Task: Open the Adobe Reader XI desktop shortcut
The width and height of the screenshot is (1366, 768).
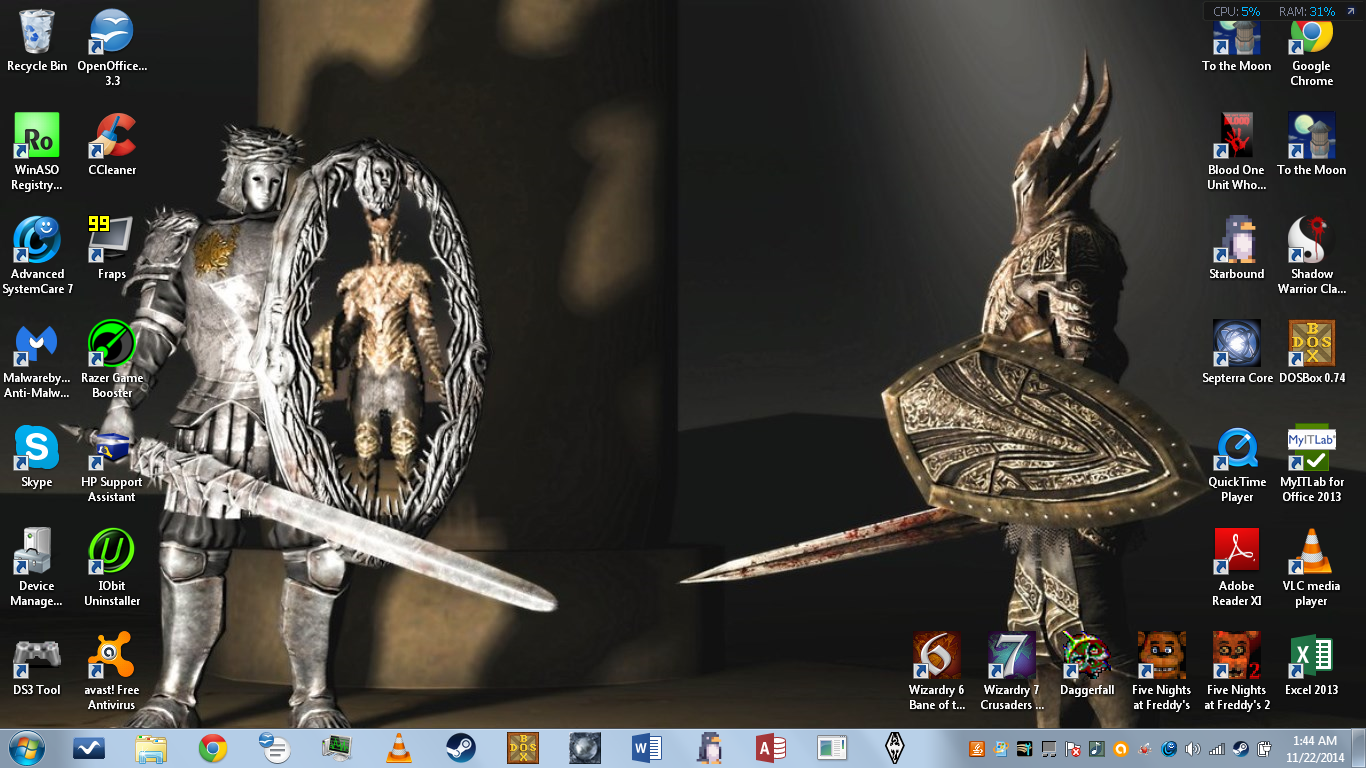Action: pos(1237,567)
